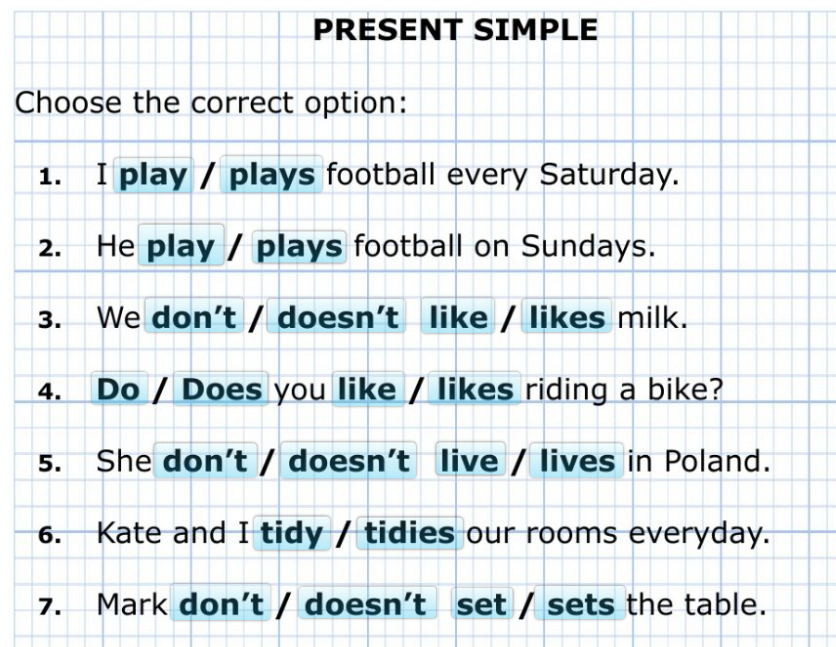Image resolution: width=836 pixels, height=647 pixels.
Task: Choose "doesn't" in the Poland sentence
Action: tap(349, 462)
